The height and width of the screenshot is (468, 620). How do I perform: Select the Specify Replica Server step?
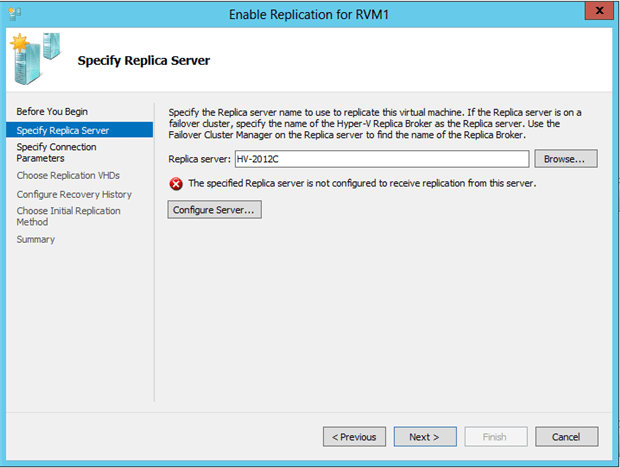(x=63, y=130)
